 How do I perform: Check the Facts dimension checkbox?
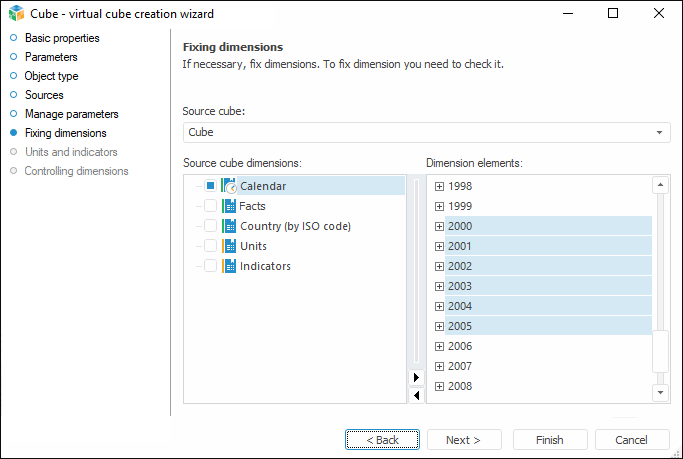210,206
